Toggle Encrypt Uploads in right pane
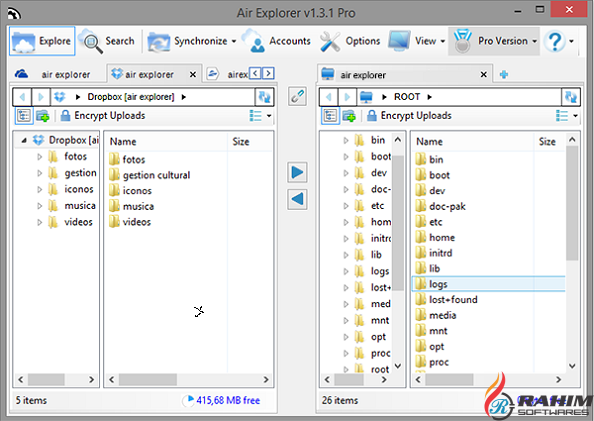This screenshot has width=594, height=421. pyautogui.click(x=409, y=116)
